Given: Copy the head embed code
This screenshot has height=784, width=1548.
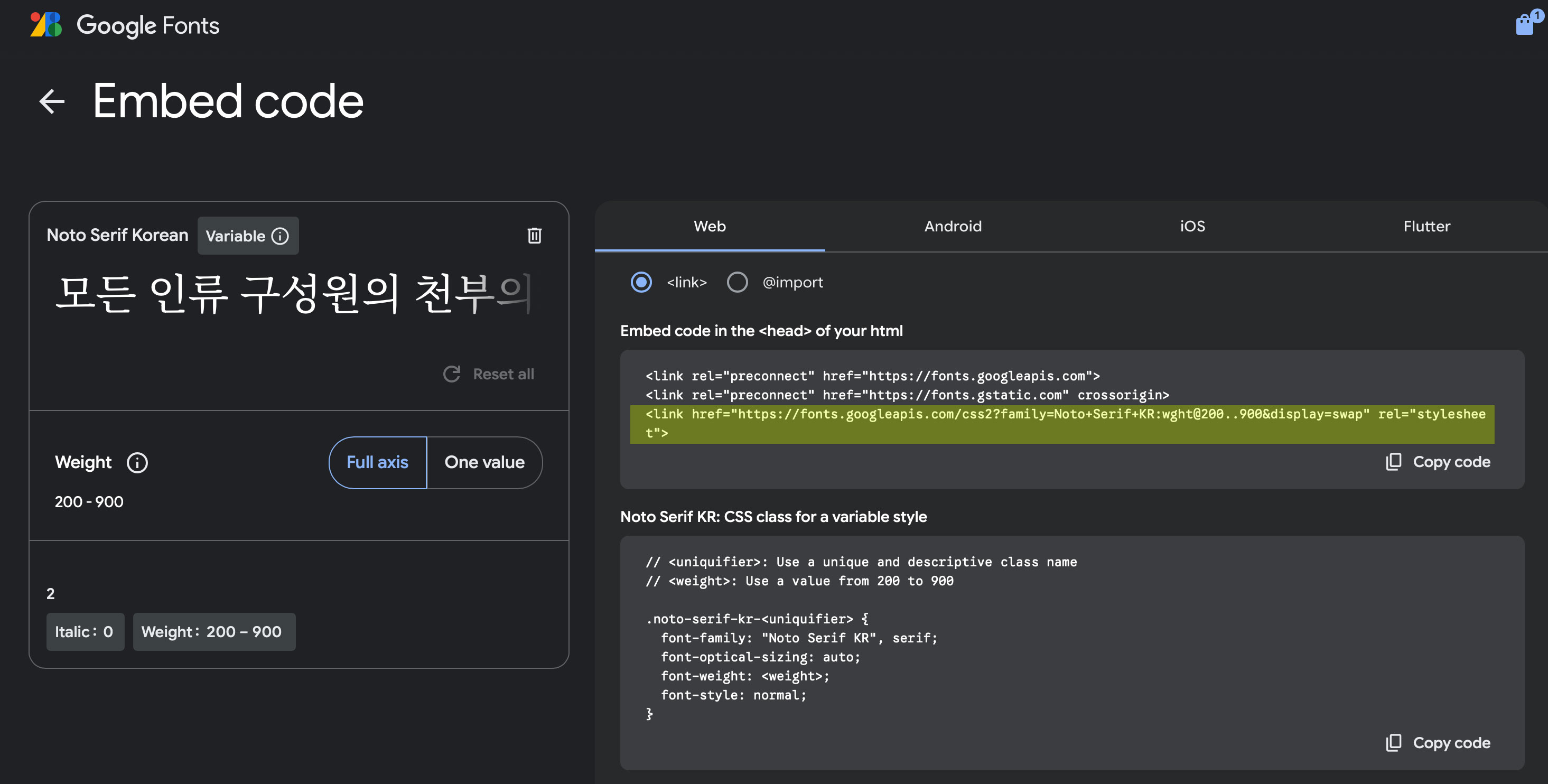Looking at the screenshot, I should [1438, 462].
